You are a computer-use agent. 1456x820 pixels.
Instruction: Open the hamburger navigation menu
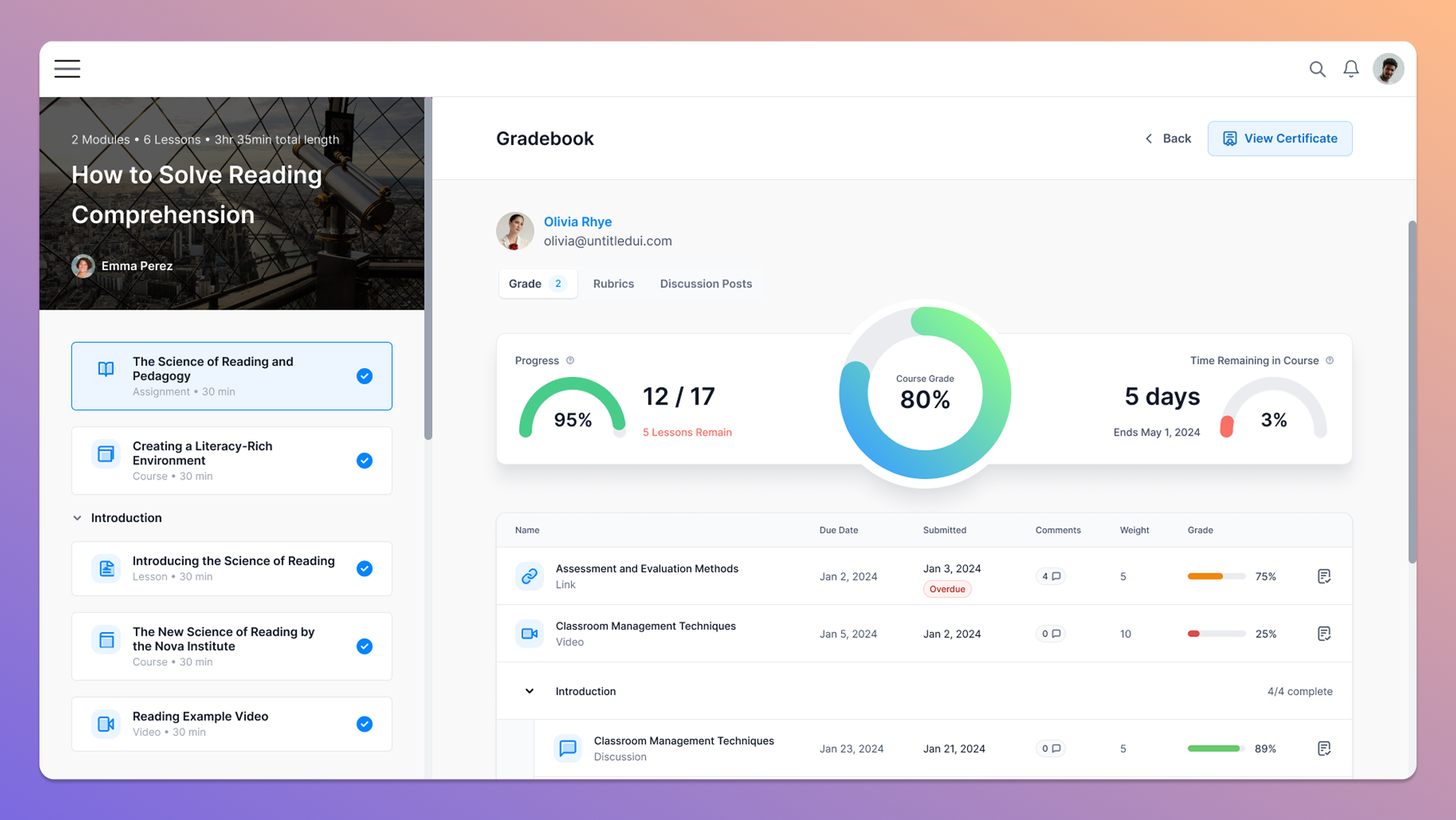point(67,69)
